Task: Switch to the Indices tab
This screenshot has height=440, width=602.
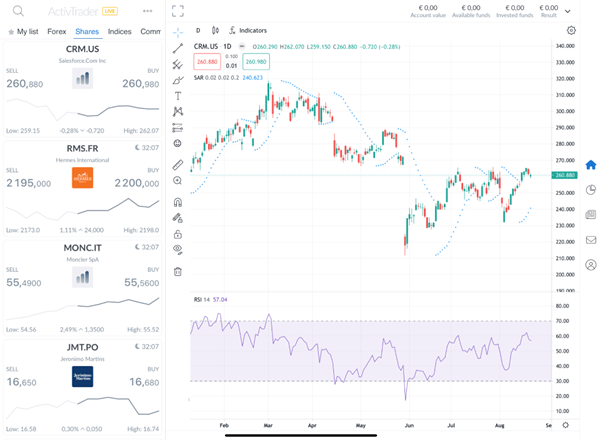Action: click(x=119, y=32)
